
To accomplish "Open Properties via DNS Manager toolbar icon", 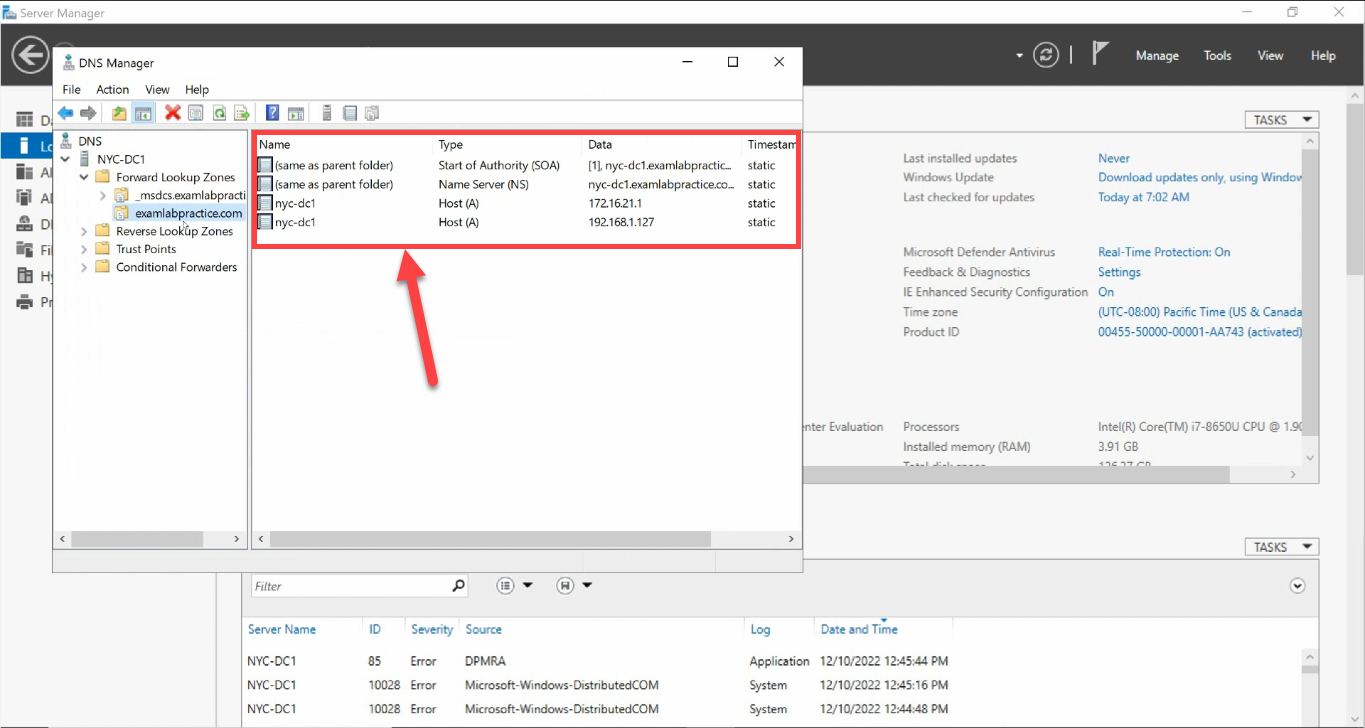I will (196, 113).
